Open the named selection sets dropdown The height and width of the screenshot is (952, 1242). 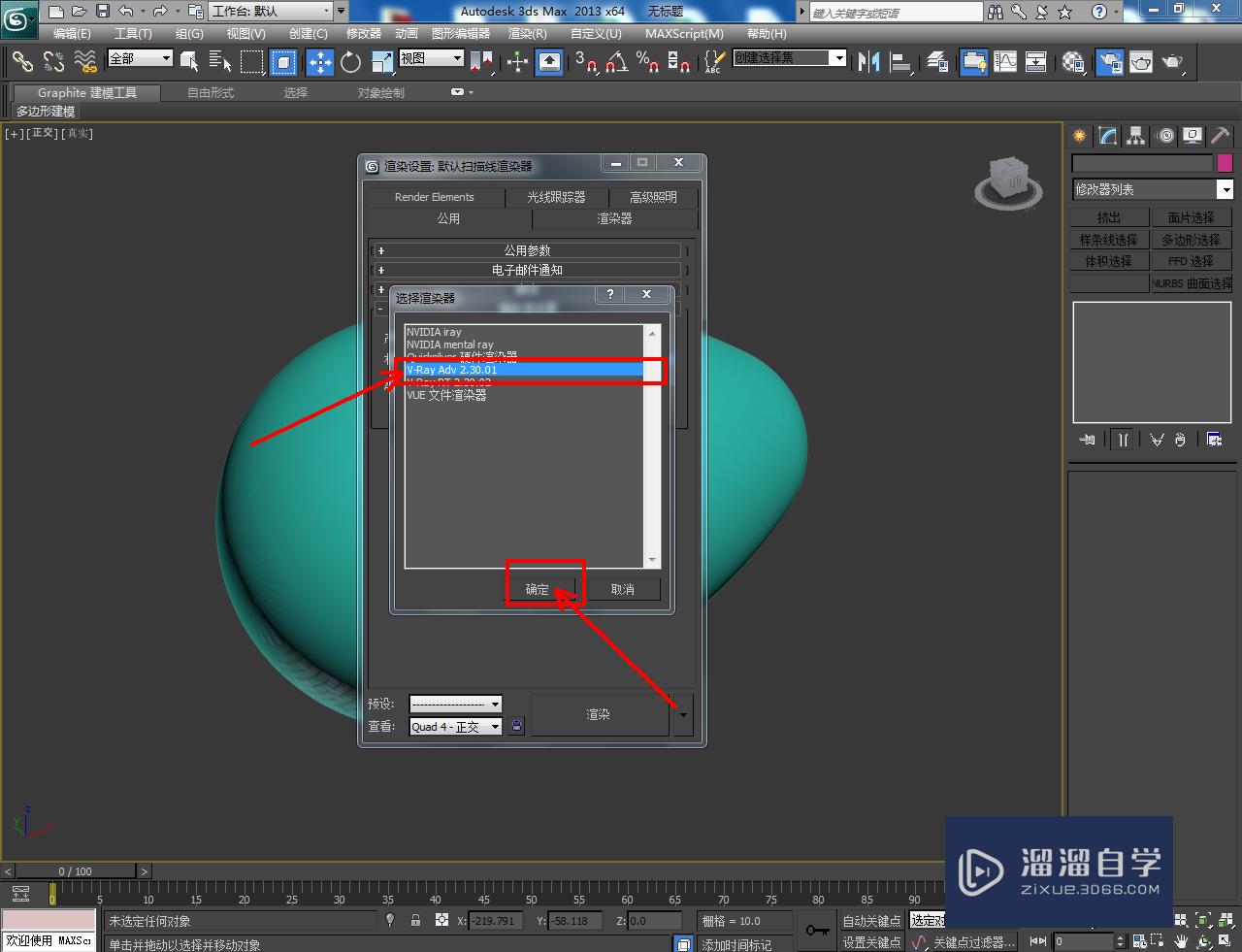tap(790, 58)
